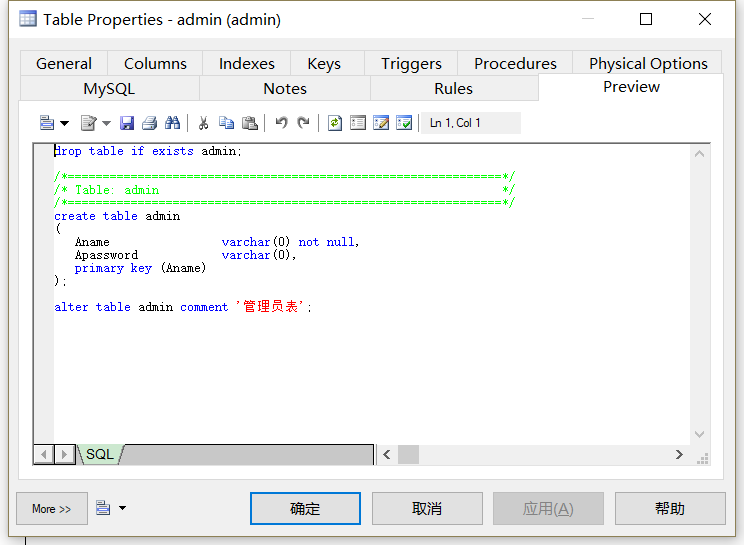The image size is (744, 545).
Task: Maximize the Table Properties window
Action: 646,19
